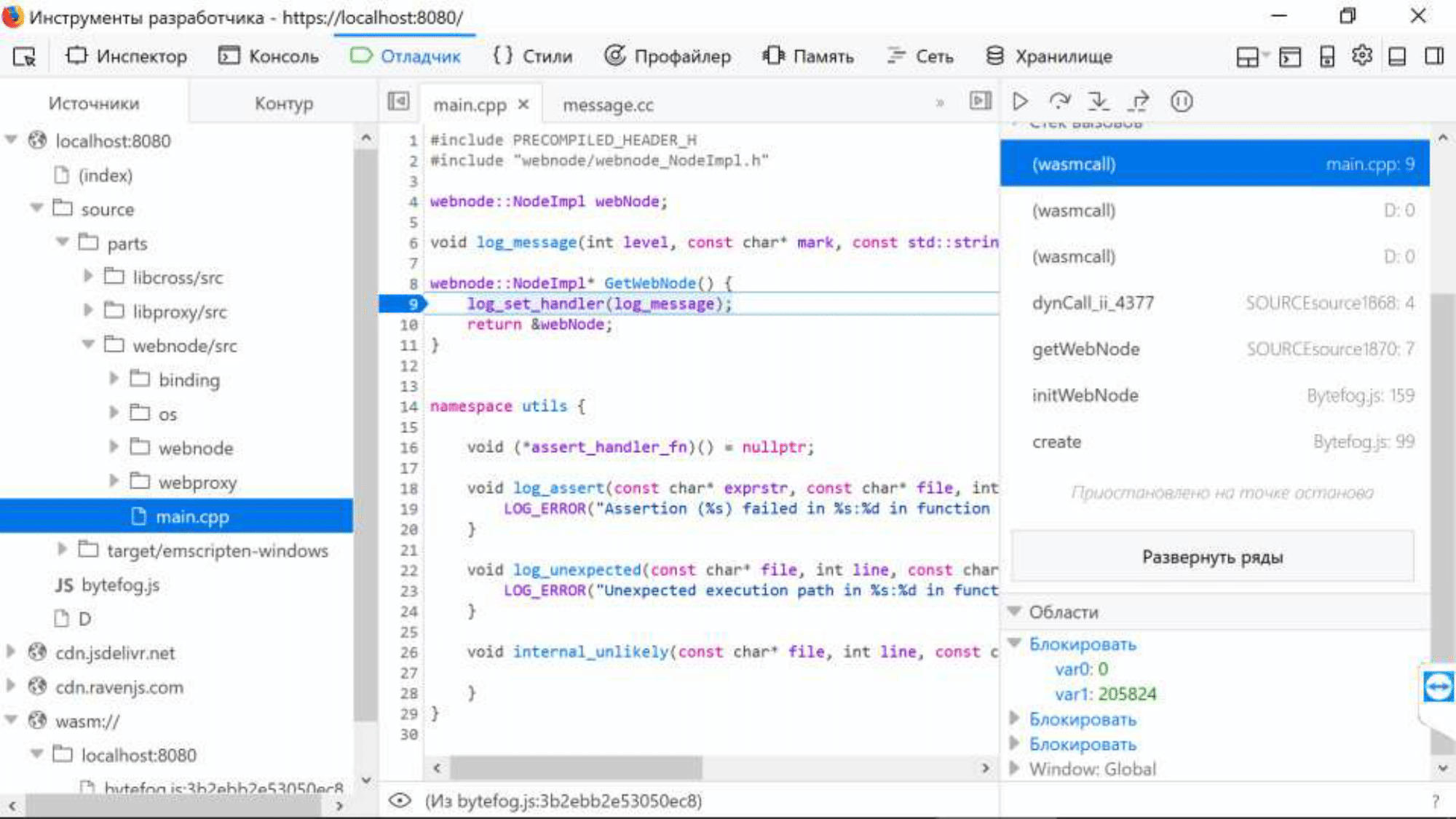Click the Step Over debugger icon
This screenshot has height=819, width=1456.
tap(1060, 102)
